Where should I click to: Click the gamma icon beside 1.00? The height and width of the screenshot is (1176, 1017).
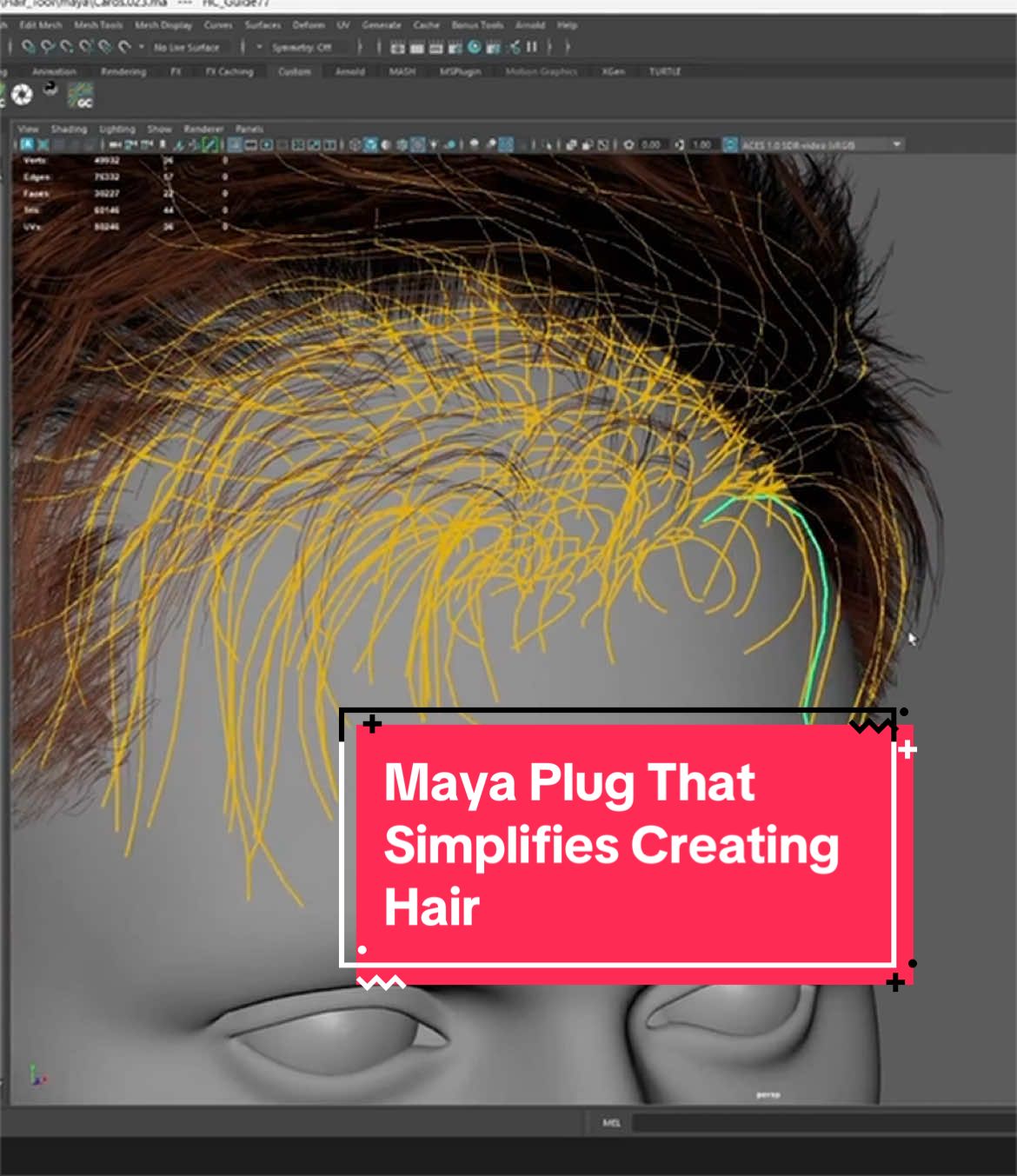tap(680, 144)
